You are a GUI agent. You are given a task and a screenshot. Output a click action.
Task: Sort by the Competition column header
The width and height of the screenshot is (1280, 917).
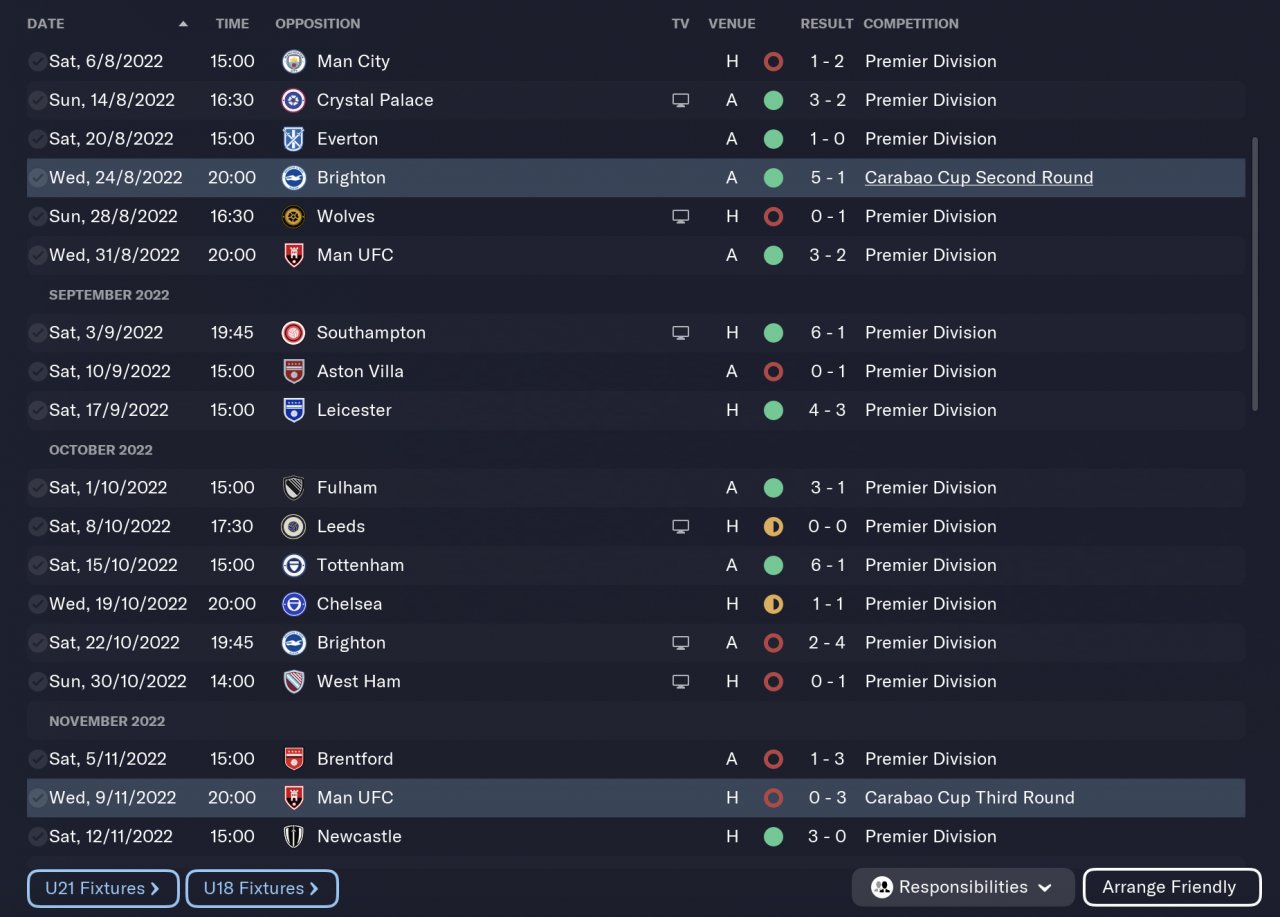[x=910, y=24]
